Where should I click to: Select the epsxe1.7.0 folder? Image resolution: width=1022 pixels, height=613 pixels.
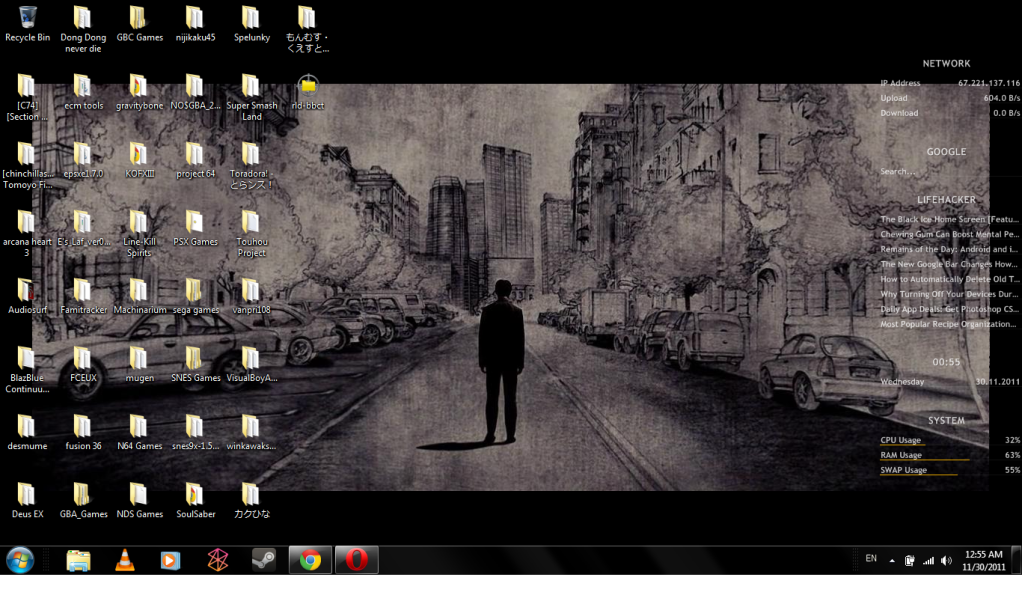pyautogui.click(x=83, y=160)
